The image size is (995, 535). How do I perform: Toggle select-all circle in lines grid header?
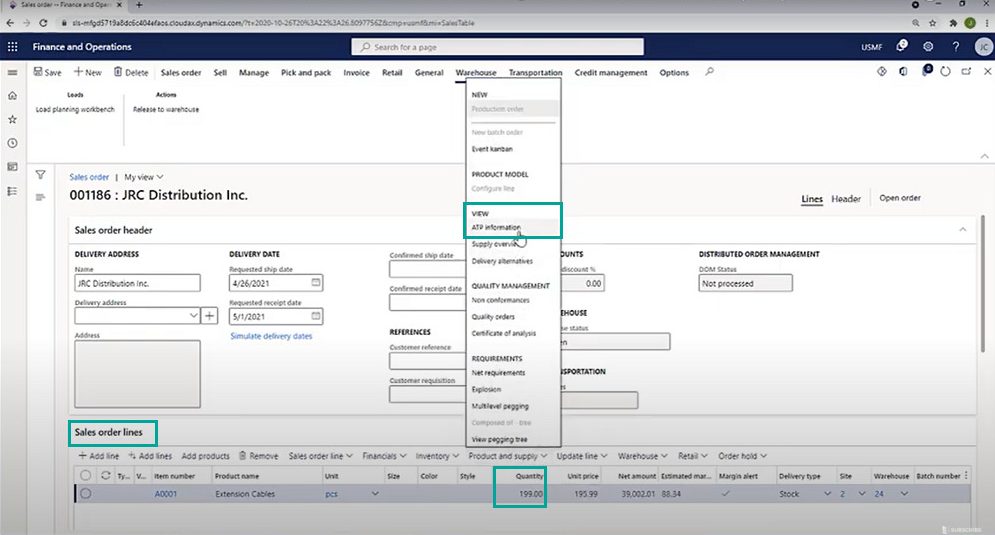[x=86, y=476]
